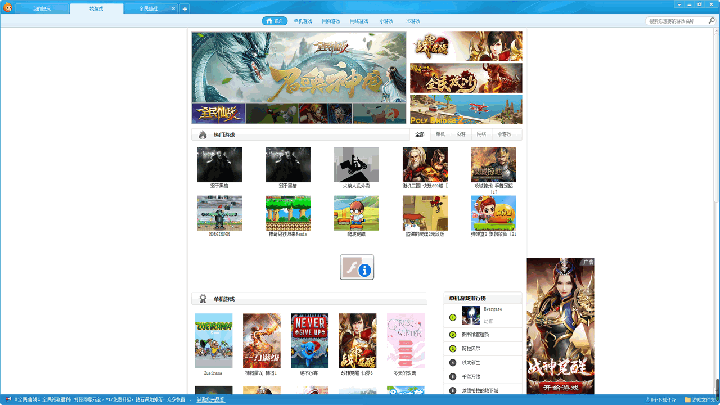The height and width of the screenshot is (405, 720).
Task: Open the title bar dropdown menu arrow
Action: (679, 5)
